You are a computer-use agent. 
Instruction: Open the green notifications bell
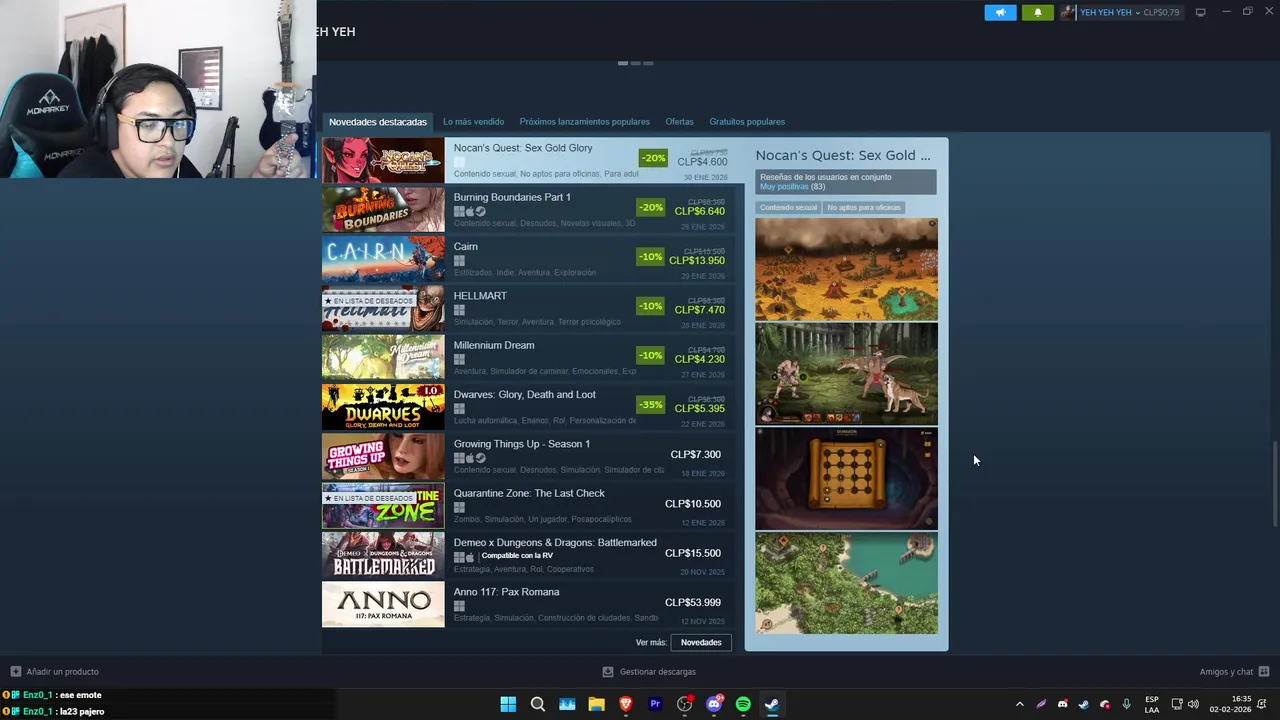(1038, 12)
